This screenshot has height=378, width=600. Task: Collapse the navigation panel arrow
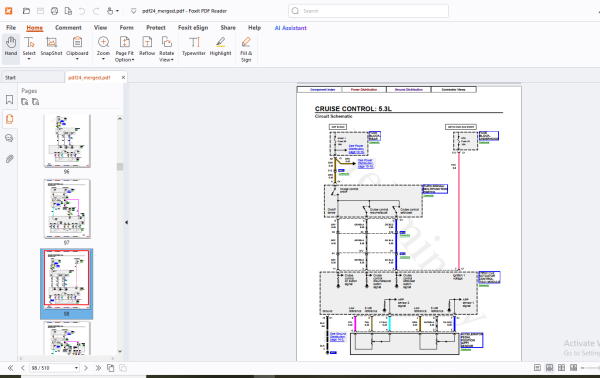point(126,222)
